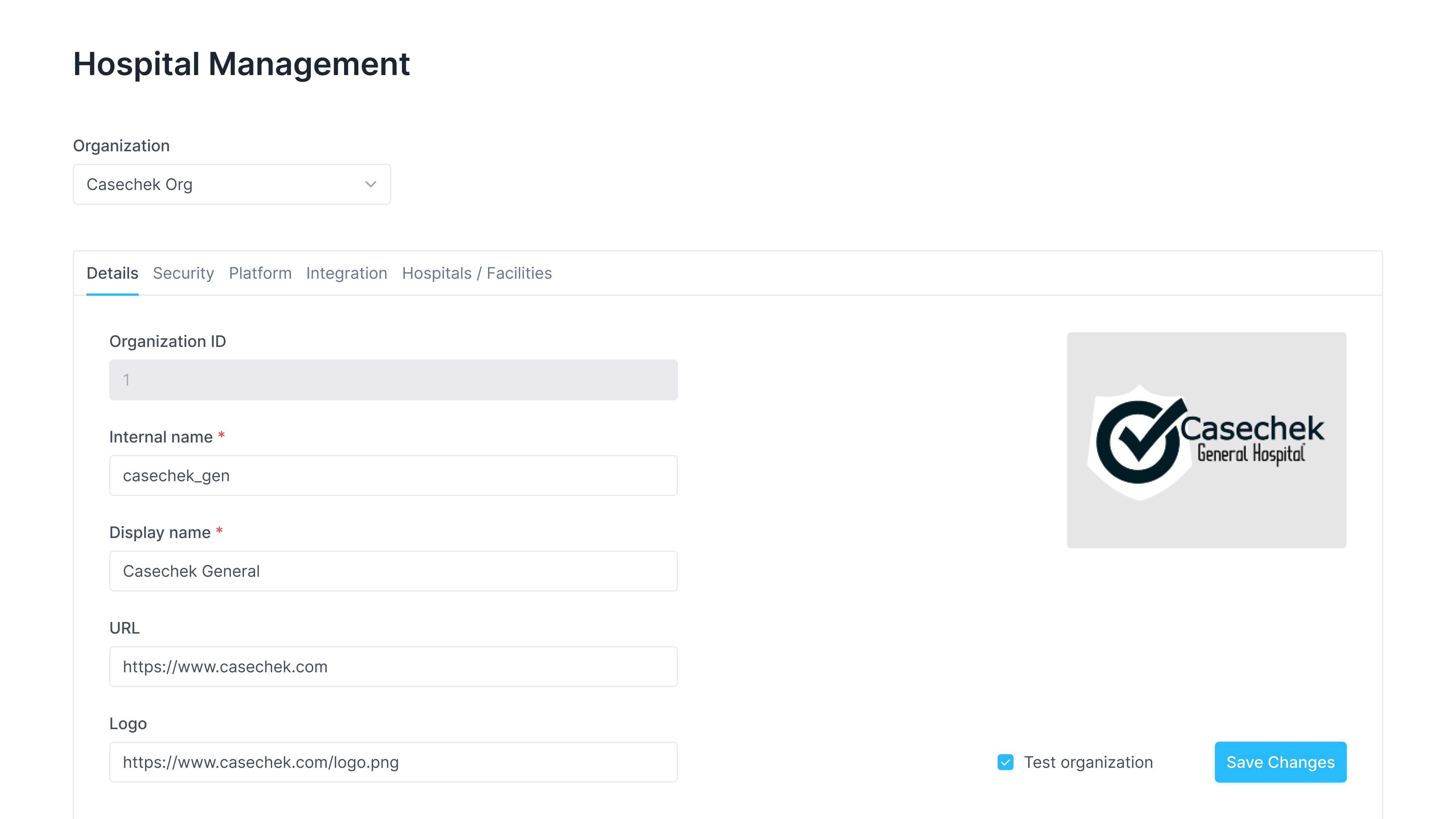This screenshot has height=819, width=1456.
Task: Click the Internal name field label
Action: (160, 437)
